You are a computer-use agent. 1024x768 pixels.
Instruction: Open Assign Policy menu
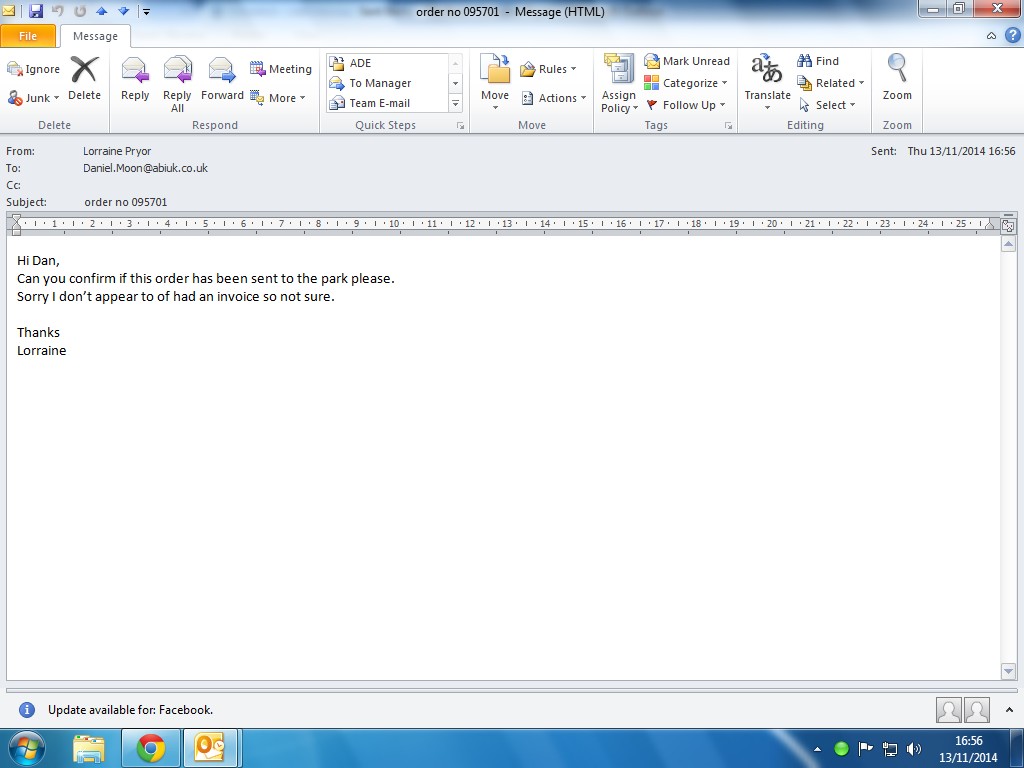pyautogui.click(x=619, y=84)
